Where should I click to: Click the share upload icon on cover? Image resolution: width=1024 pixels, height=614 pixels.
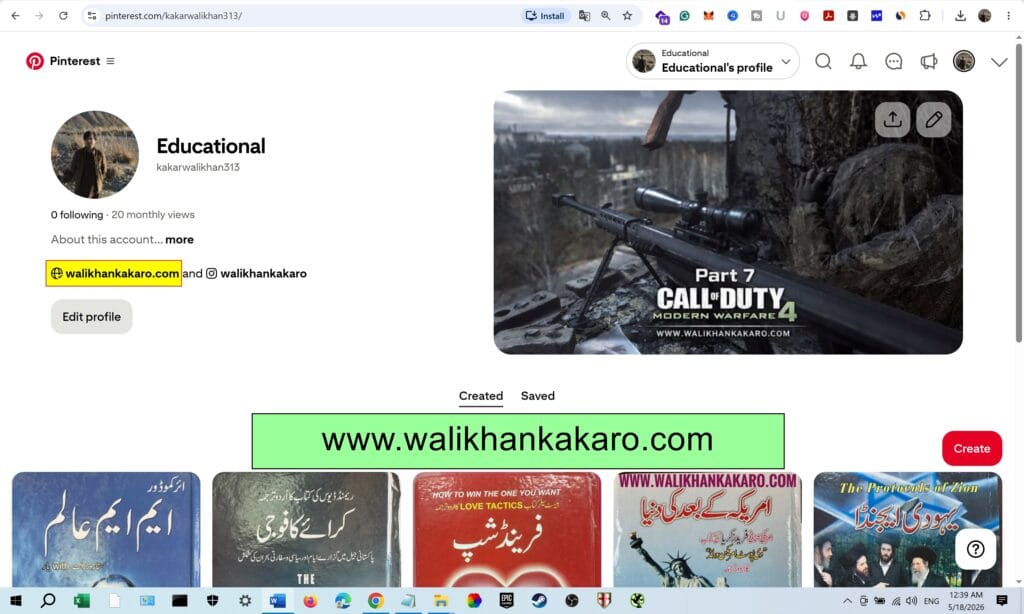(892, 120)
